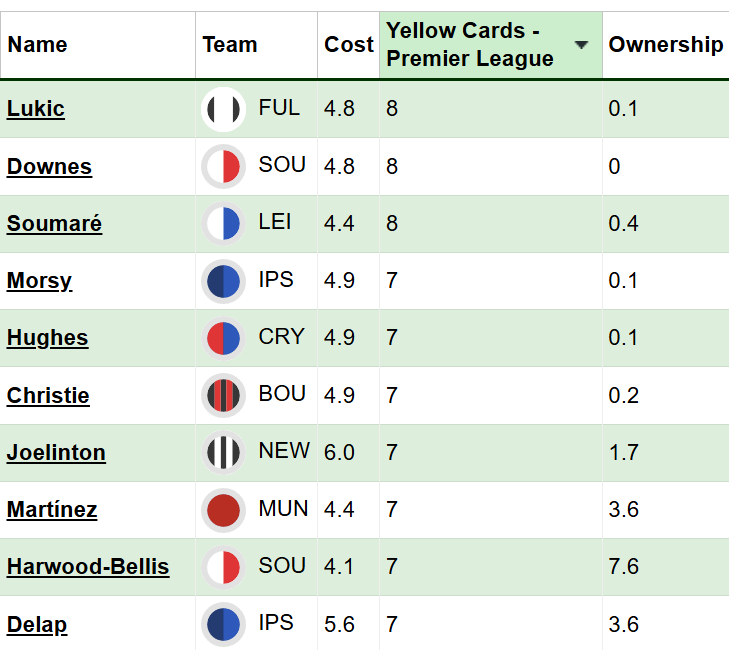Viewport: 729px width, 650px height.
Task: Click the Fulham kit icon beside Lukic
Action: (x=223, y=109)
